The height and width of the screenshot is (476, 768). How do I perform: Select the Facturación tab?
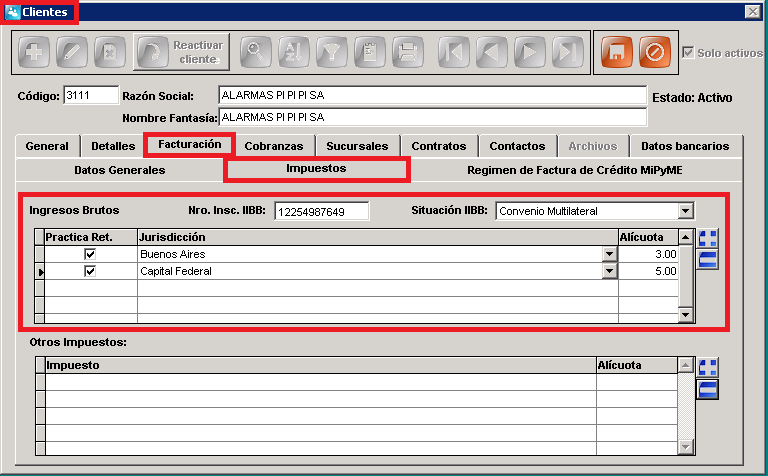190,144
